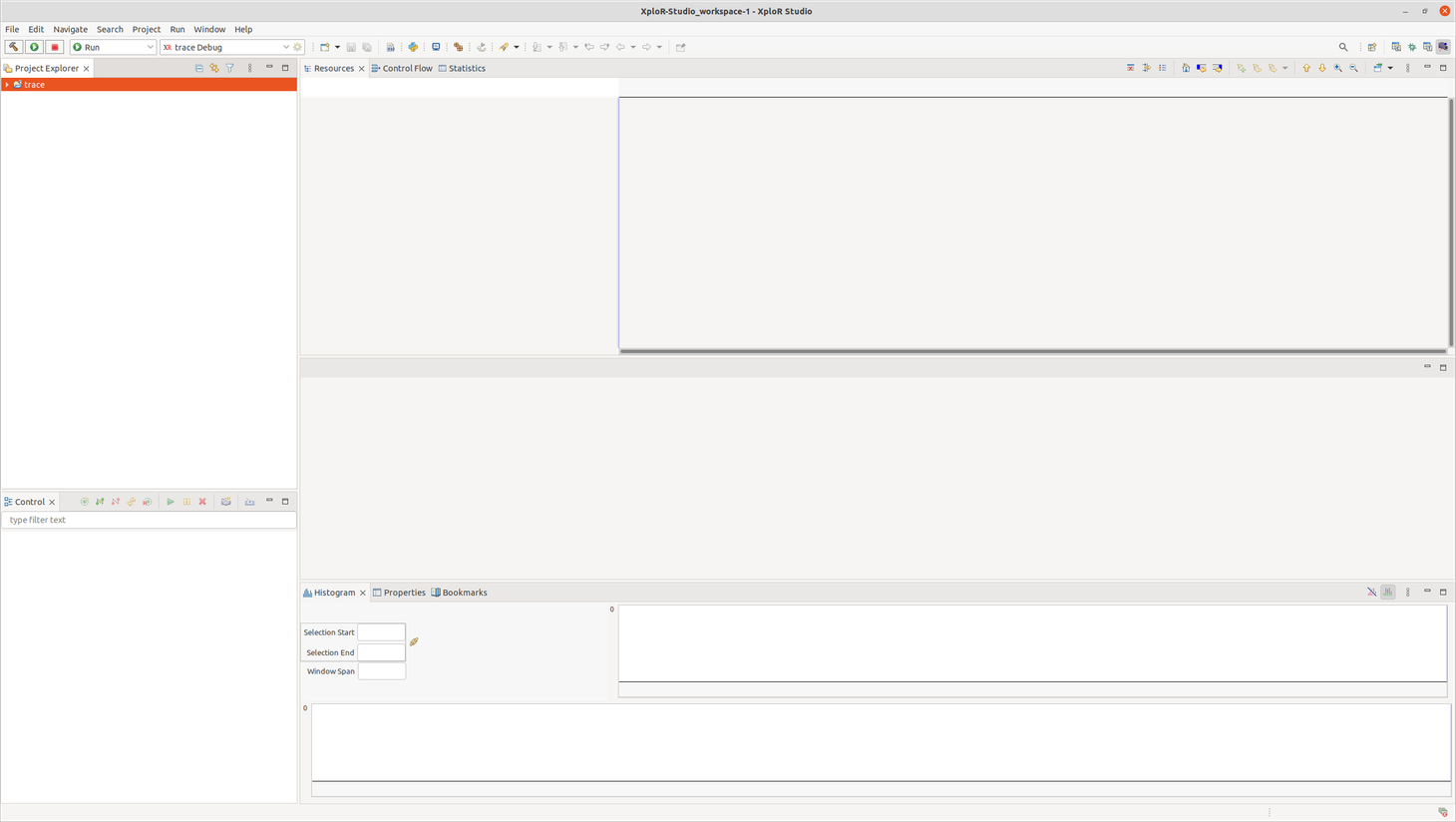The image size is (1456, 822).
Task: Select the highlighted Tracing perspective icon
Action: [1443, 47]
